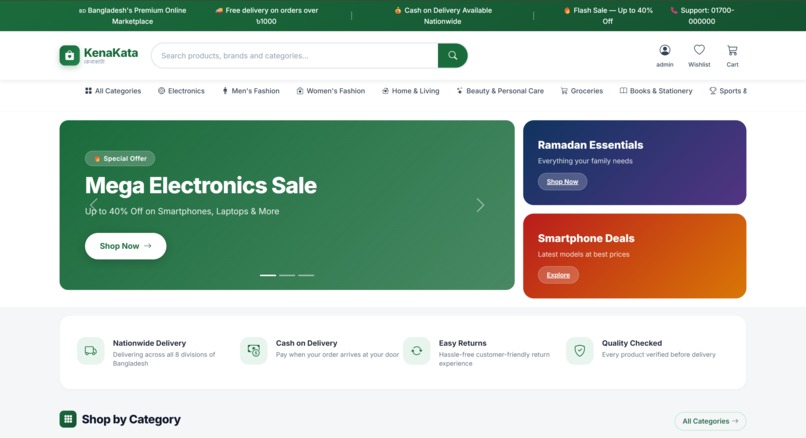806x438 pixels.
Task: Click the Shop by Category grid icon
Action: pyautogui.click(x=68, y=419)
